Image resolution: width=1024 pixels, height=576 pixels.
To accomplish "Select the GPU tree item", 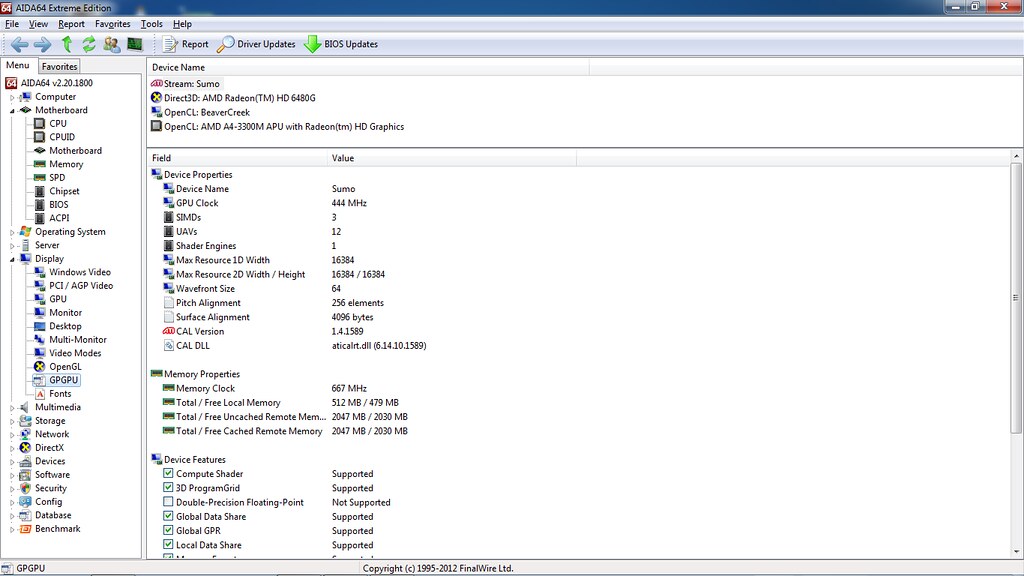I will [58, 299].
